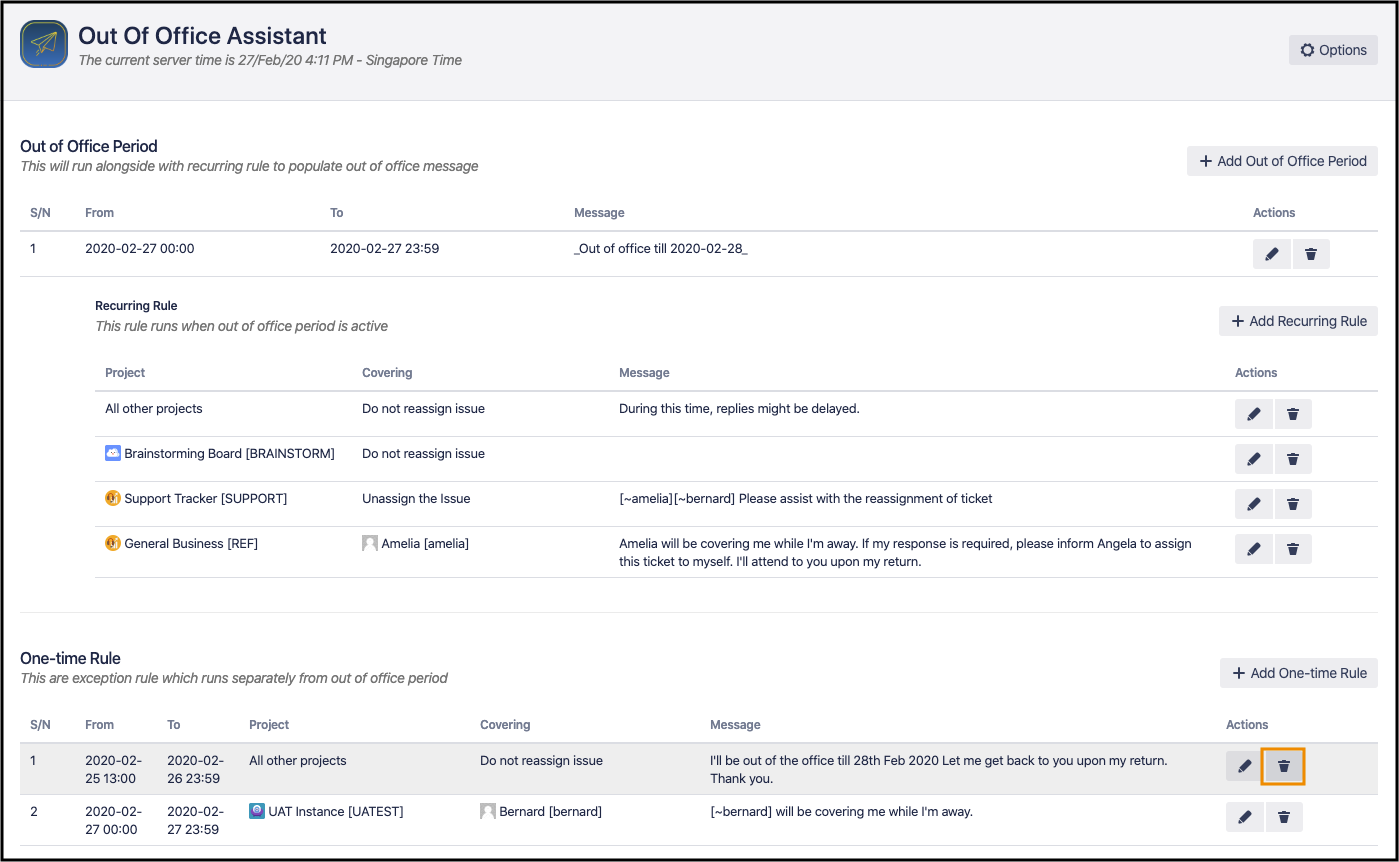Edit the 'All other projects' recurring rule
Screen dimensions: 1399x862
tap(1253, 414)
